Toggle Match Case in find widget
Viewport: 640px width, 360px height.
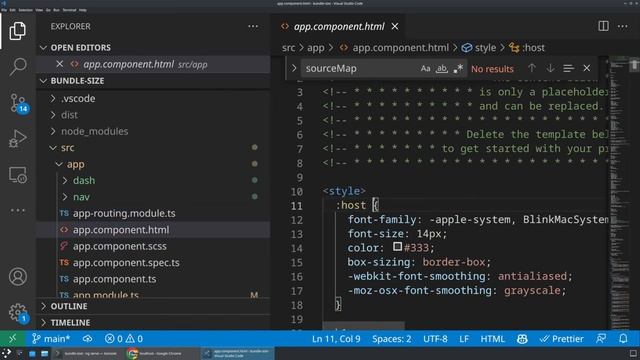425,69
